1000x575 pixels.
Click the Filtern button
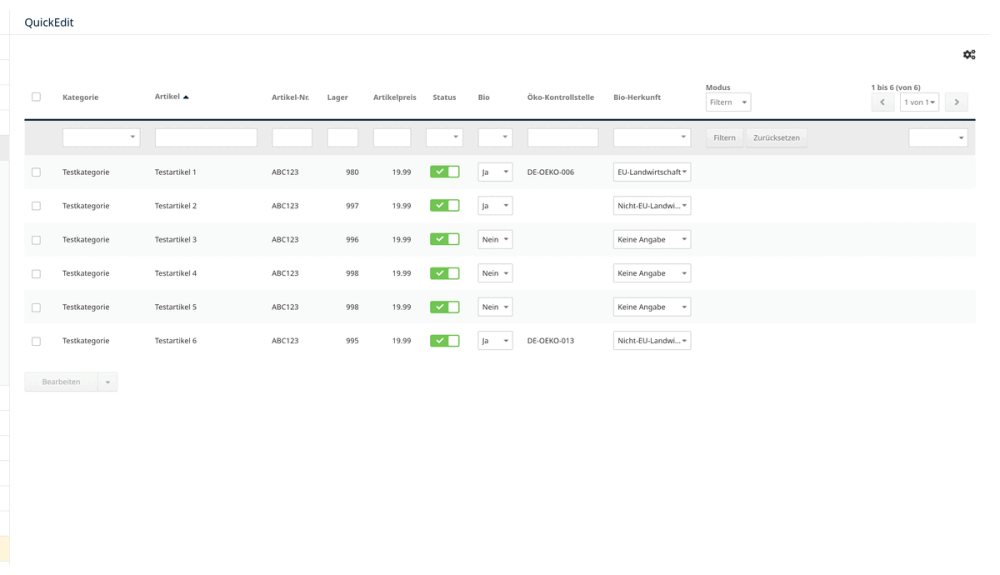pyautogui.click(x=724, y=138)
